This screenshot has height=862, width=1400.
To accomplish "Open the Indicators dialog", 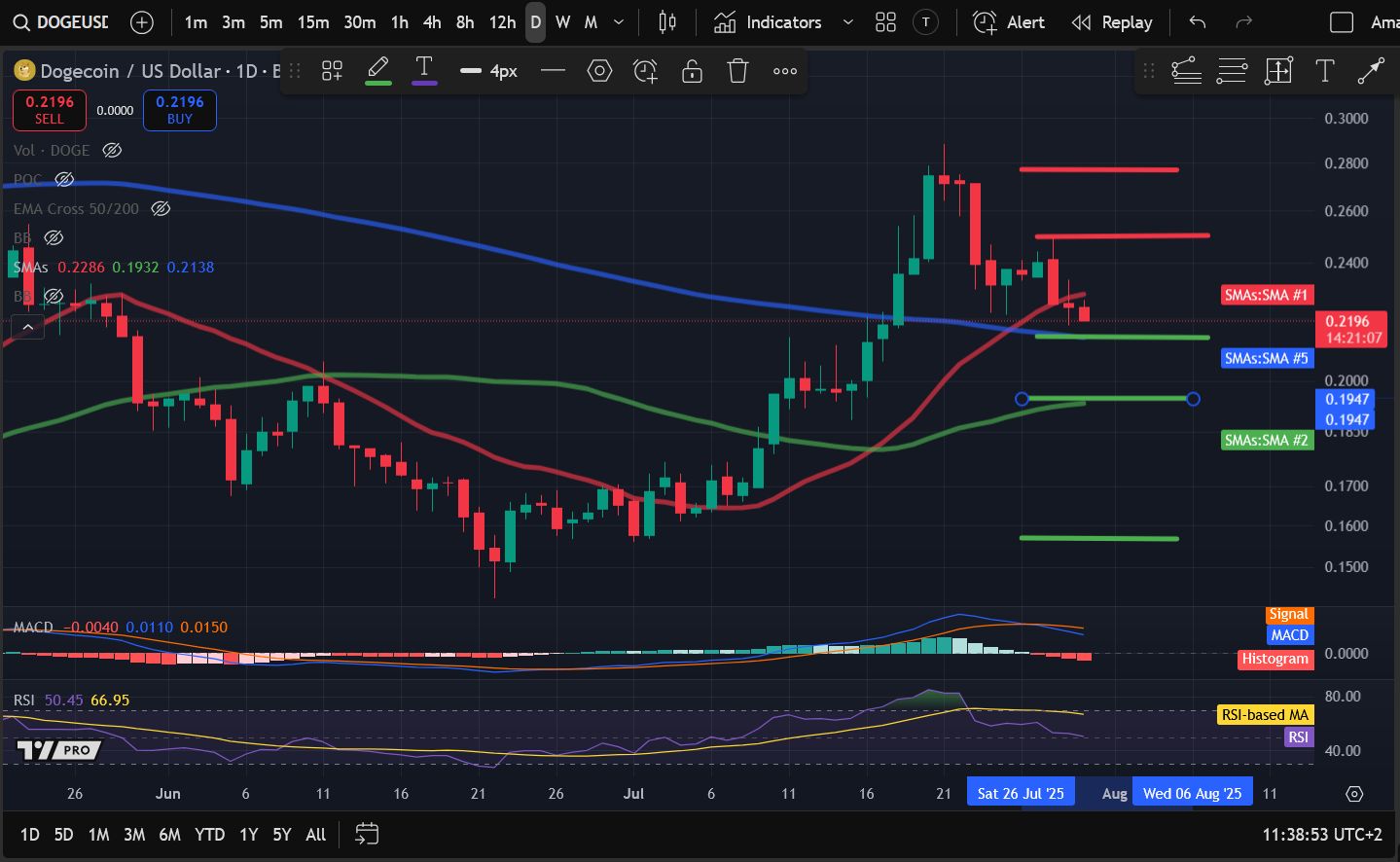I will pyautogui.click(x=768, y=22).
